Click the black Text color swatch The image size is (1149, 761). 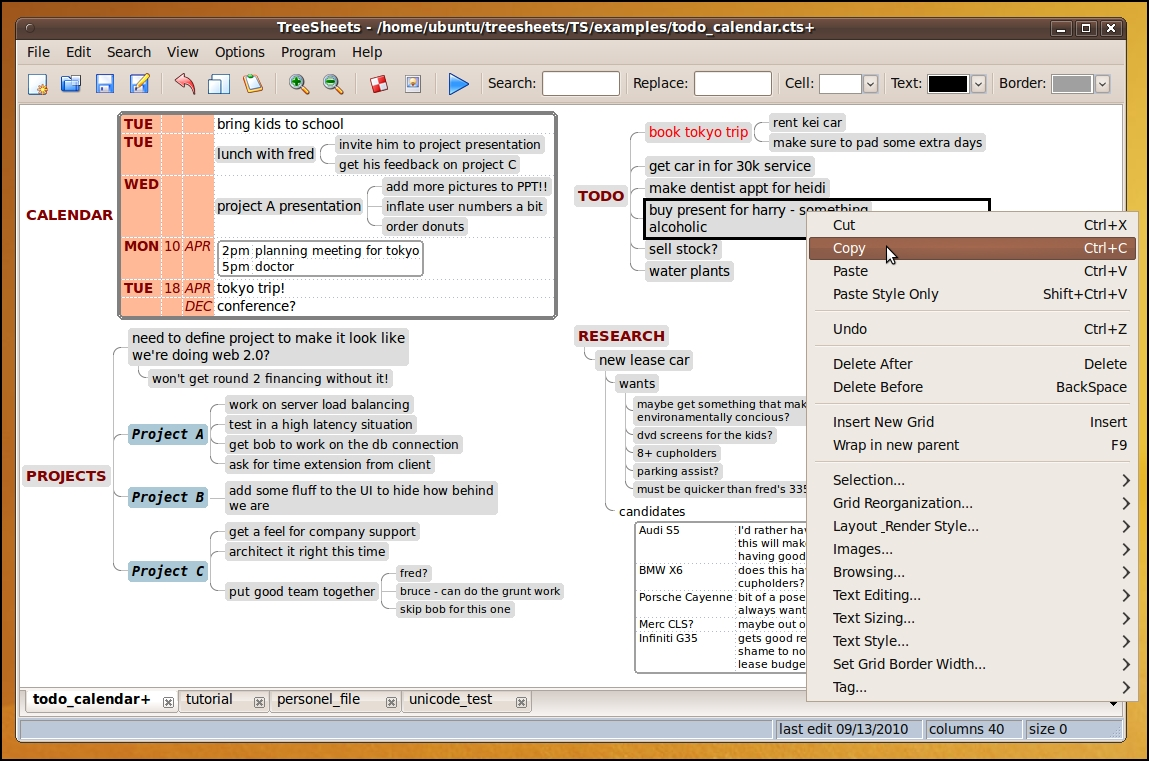(947, 84)
